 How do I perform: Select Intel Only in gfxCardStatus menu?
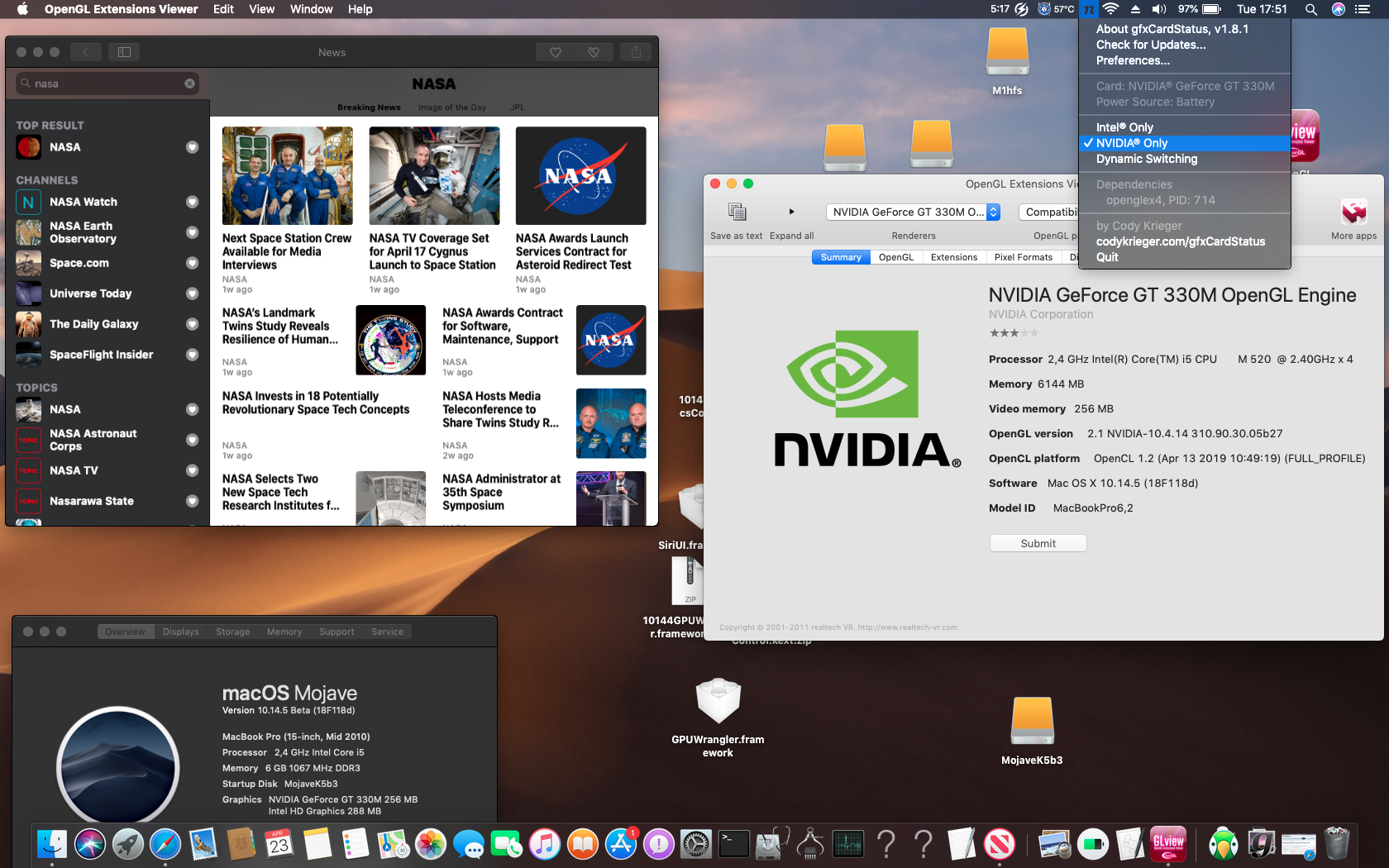(x=1185, y=127)
